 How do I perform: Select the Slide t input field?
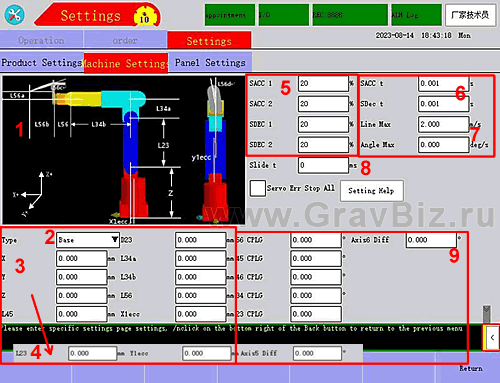[x=323, y=165]
